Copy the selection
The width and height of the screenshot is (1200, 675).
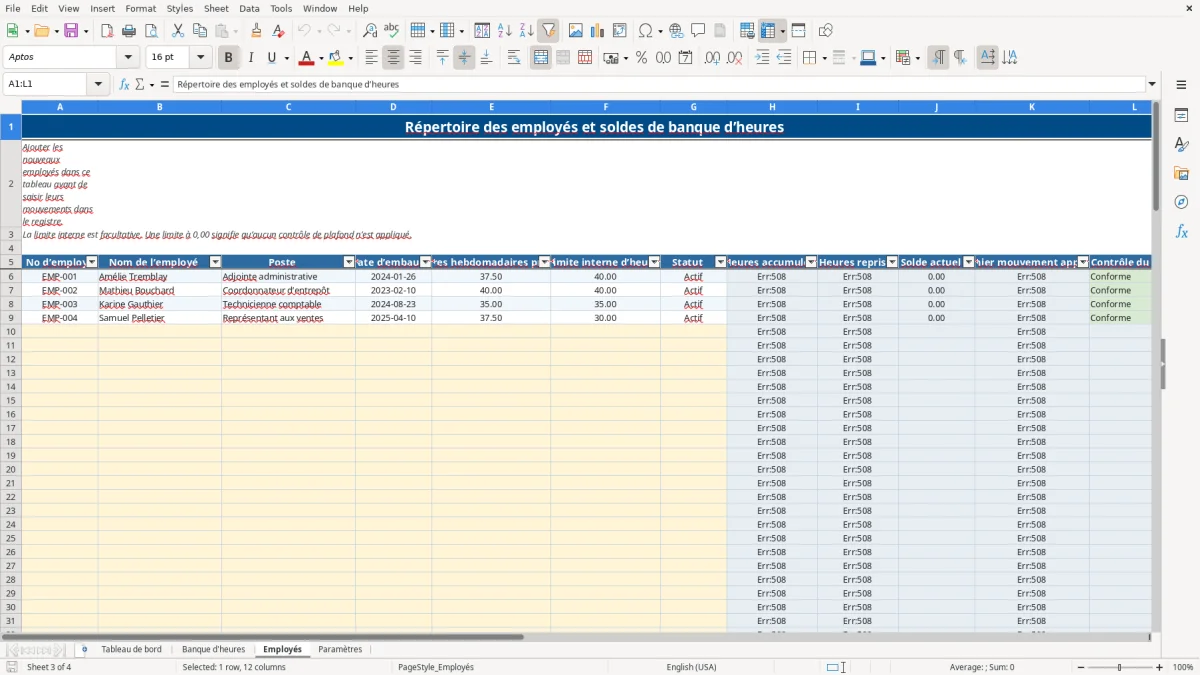(200, 31)
